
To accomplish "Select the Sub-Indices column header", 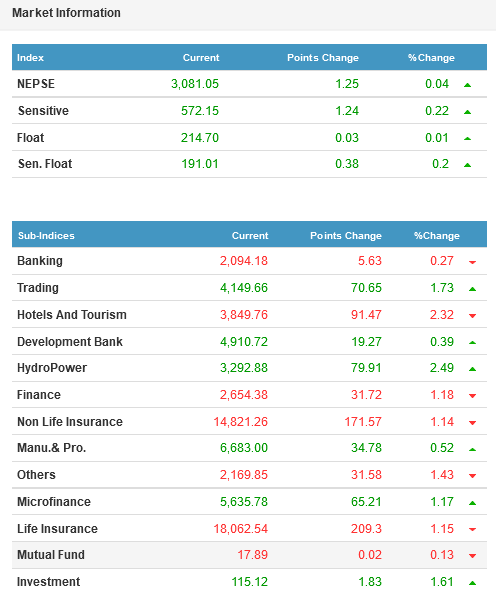I will (x=46, y=236).
